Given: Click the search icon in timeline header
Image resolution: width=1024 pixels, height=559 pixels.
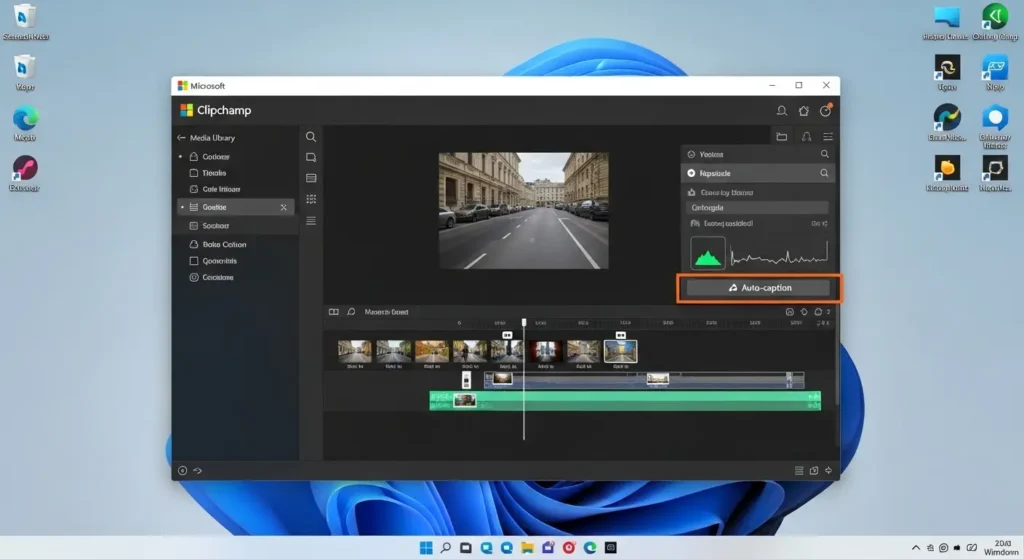Looking at the screenshot, I should (351, 312).
